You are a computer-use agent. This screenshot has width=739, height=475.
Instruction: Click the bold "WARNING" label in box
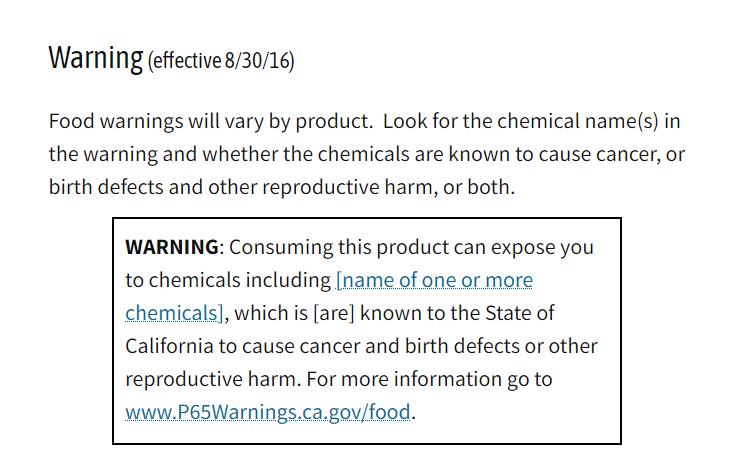click(x=172, y=247)
